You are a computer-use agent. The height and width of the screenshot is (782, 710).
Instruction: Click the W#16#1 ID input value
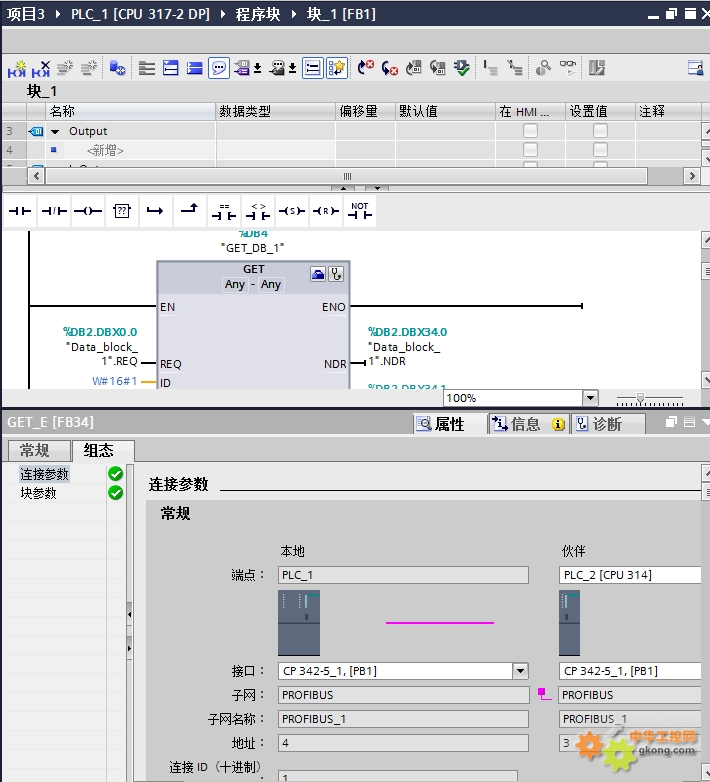point(114,381)
